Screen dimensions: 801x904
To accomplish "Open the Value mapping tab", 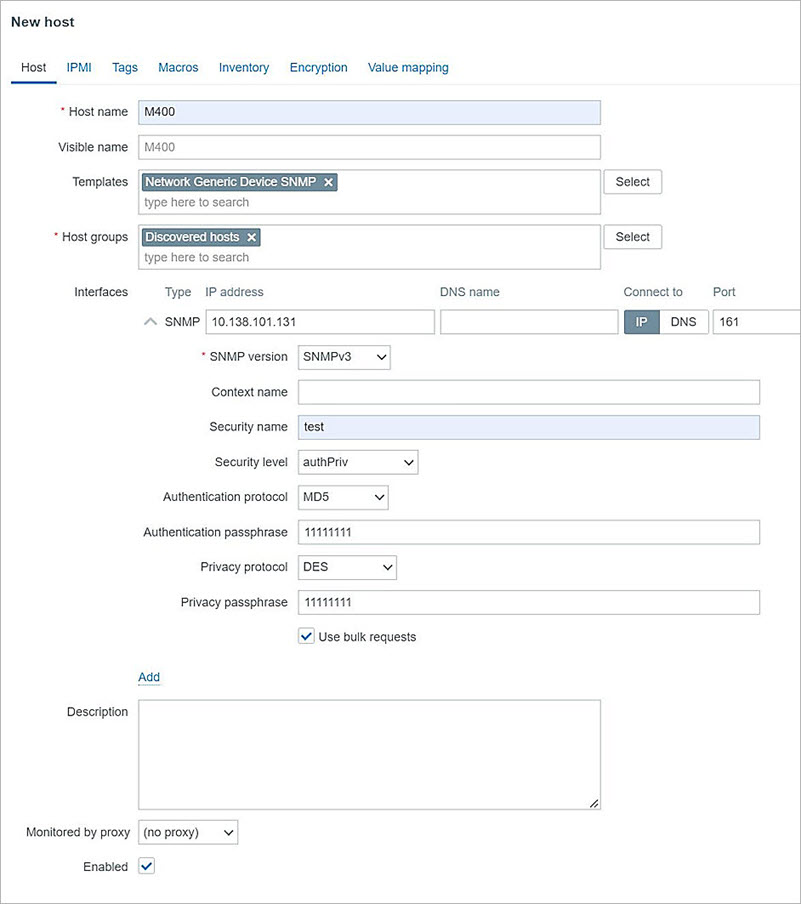I will [407, 67].
